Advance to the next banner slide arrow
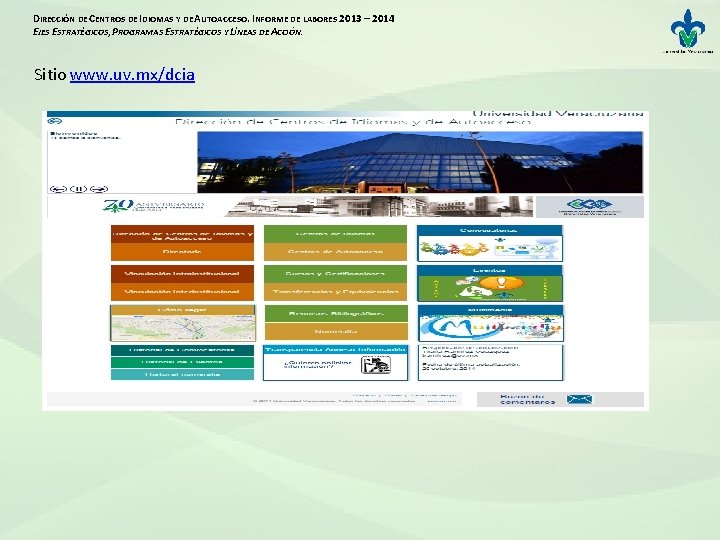Screen dimensions: 720x540 [x=99, y=189]
